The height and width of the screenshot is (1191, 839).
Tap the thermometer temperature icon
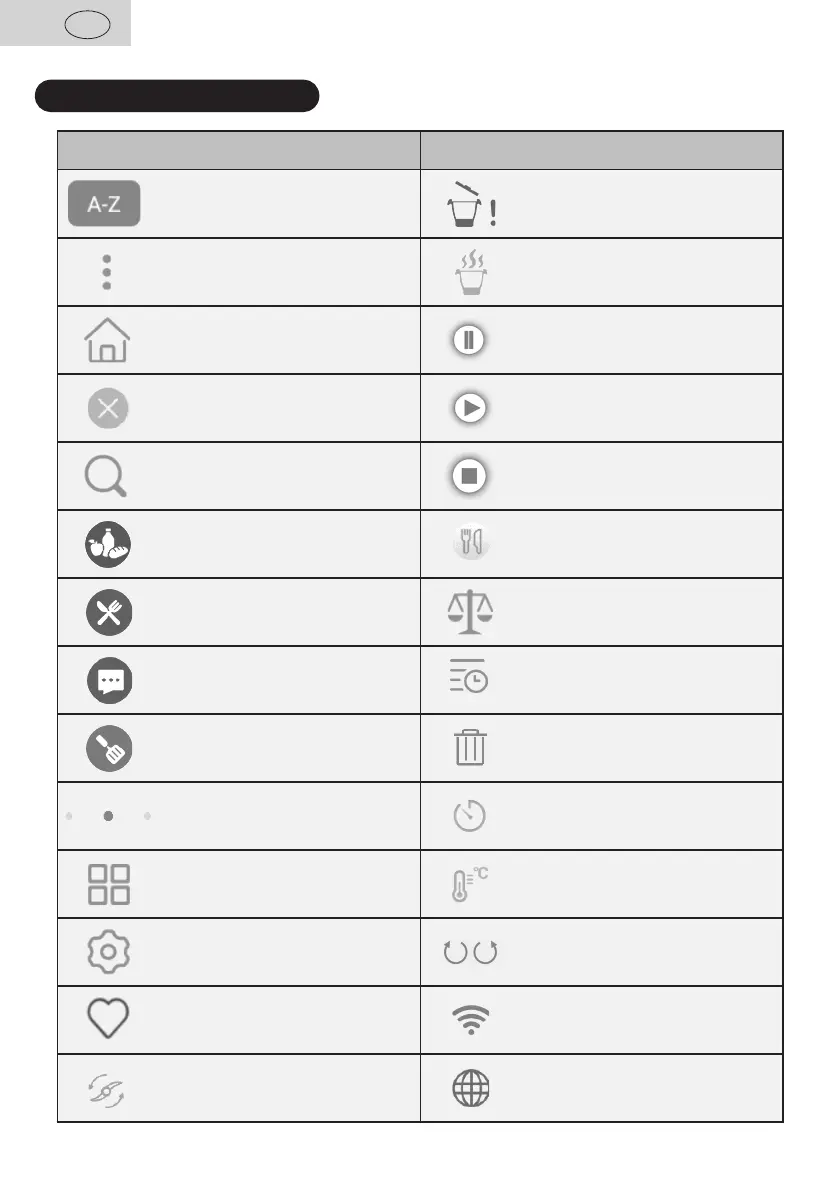466,884
